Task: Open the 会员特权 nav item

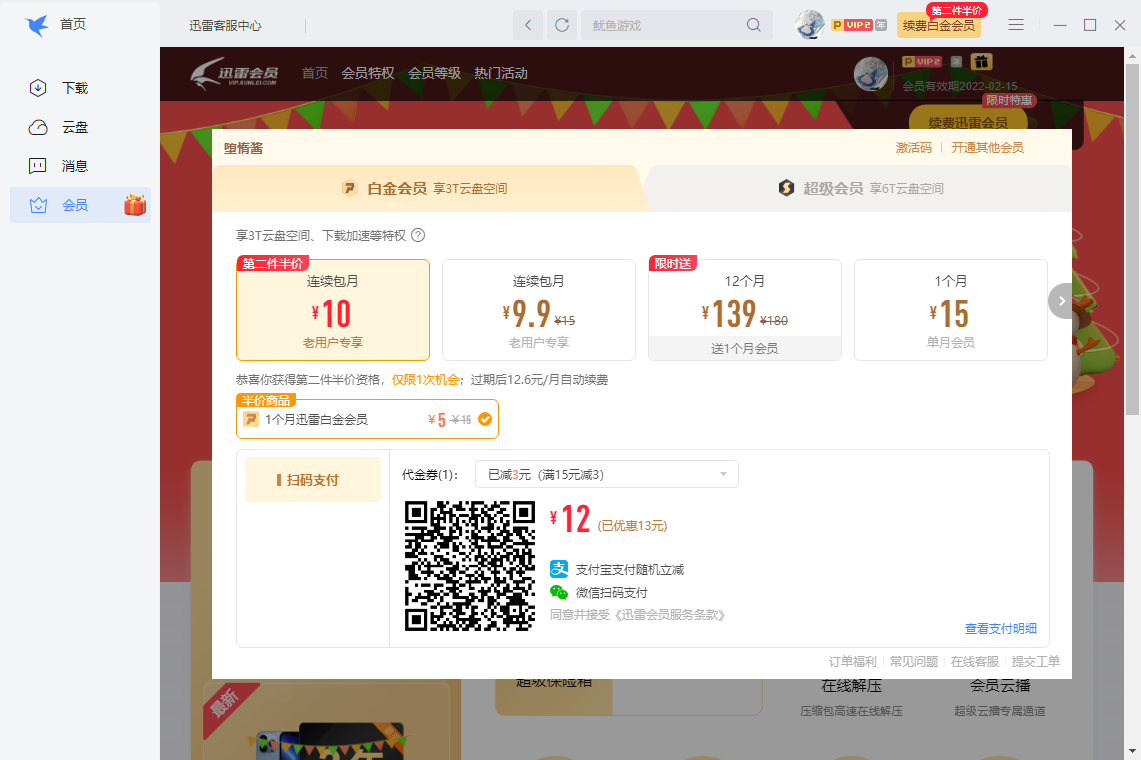Action: coord(368,74)
